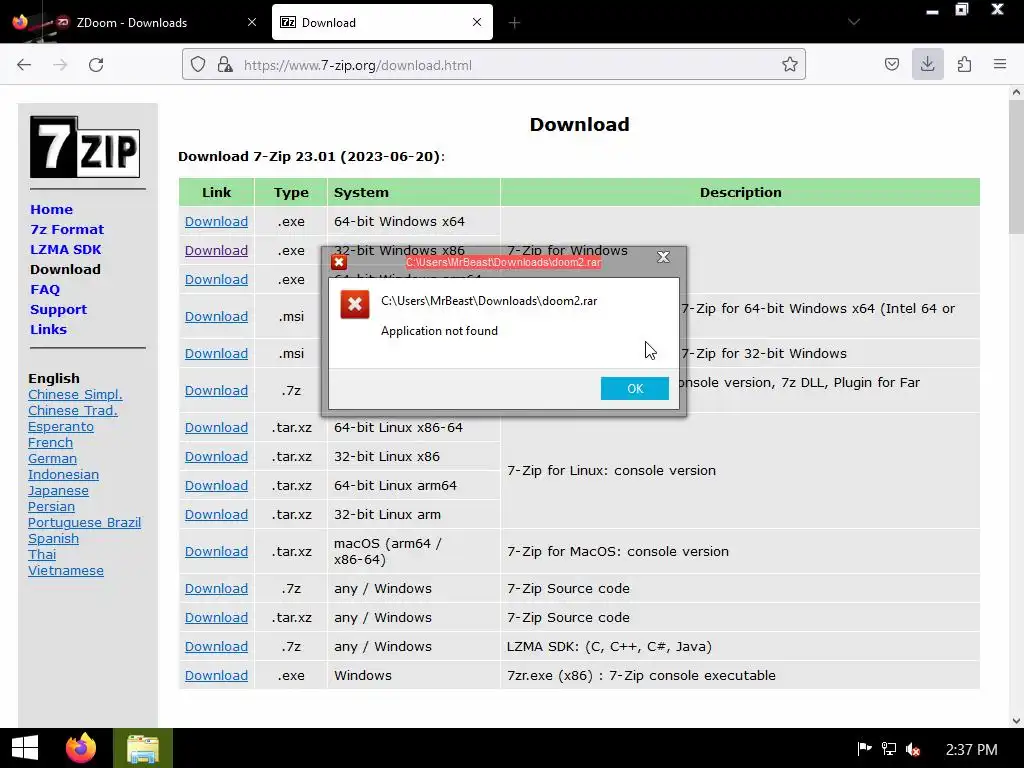Switch to ZDoom - Downloads tab
The width and height of the screenshot is (1024, 768).
[x=131, y=23]
